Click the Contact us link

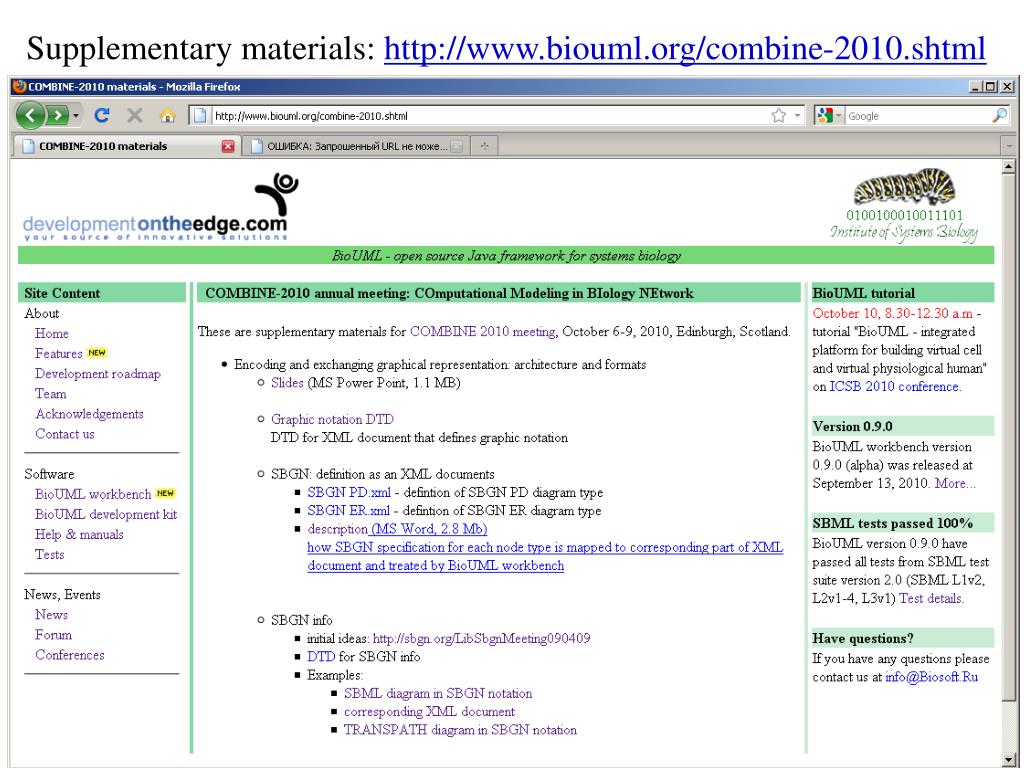[x=65, y=434]
